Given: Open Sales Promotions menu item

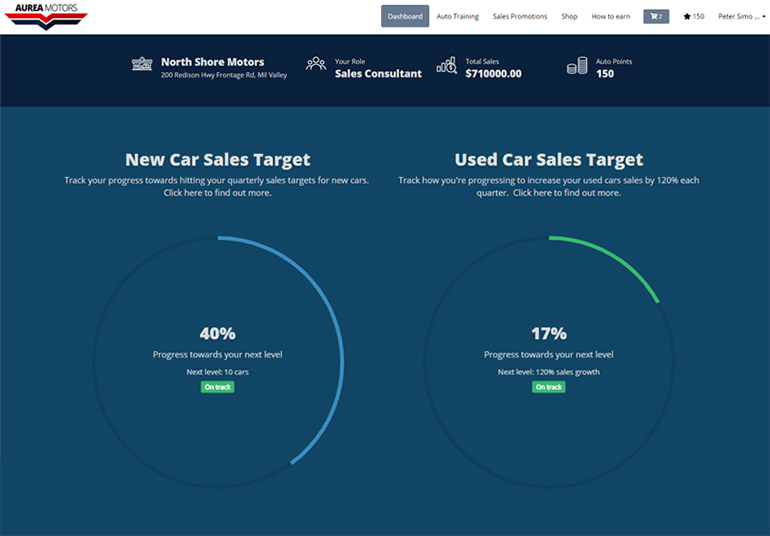Looking at the screenshot, I should [520, 16].
